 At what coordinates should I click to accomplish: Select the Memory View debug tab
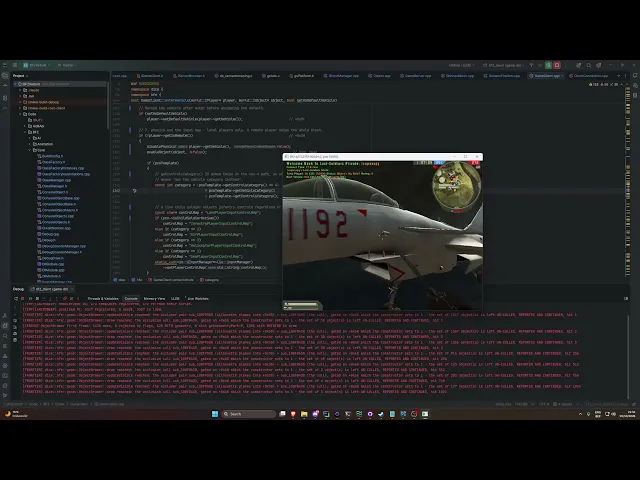(x=154, y=299)
